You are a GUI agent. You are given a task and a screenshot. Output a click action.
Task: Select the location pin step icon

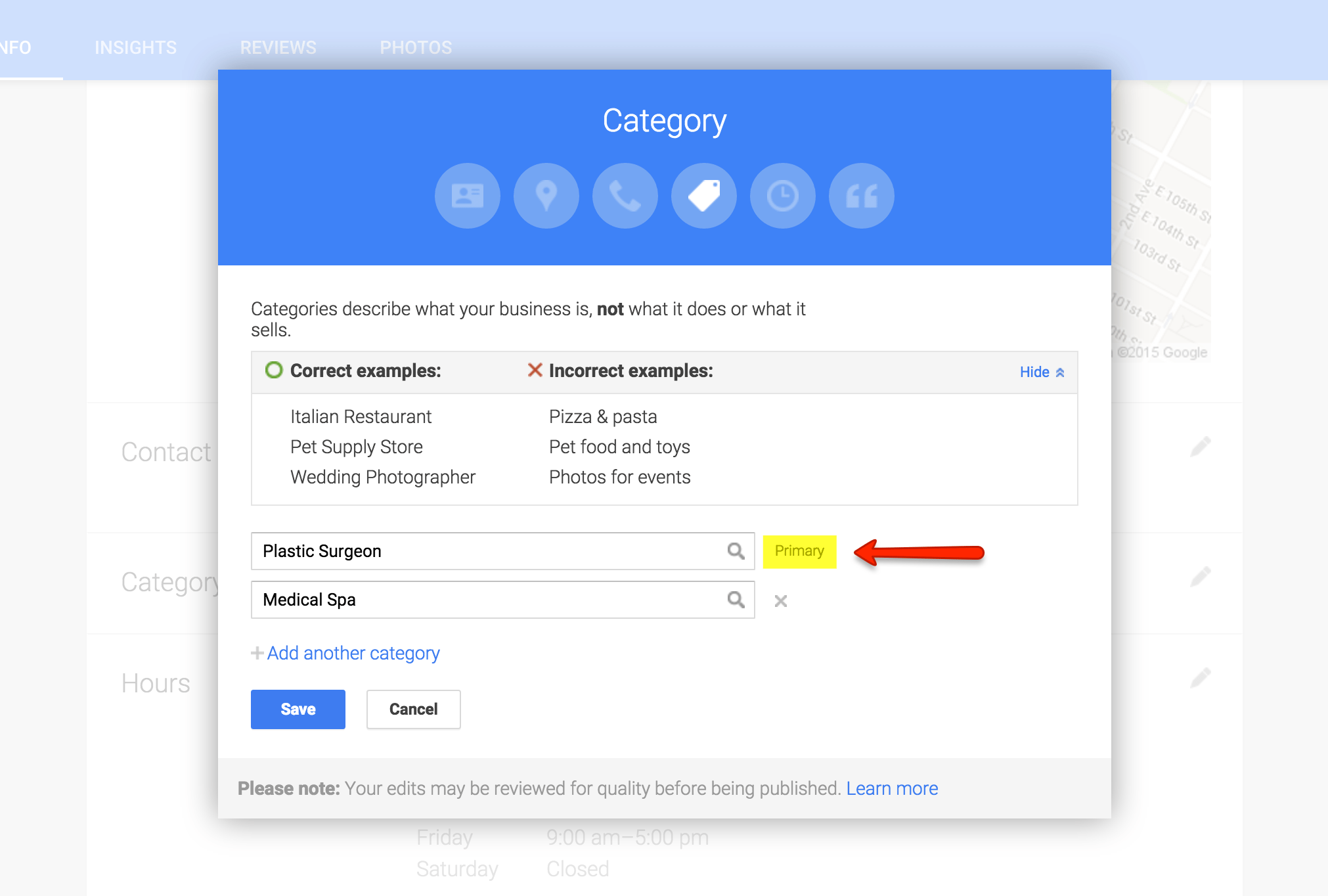(x=546, y=196)
